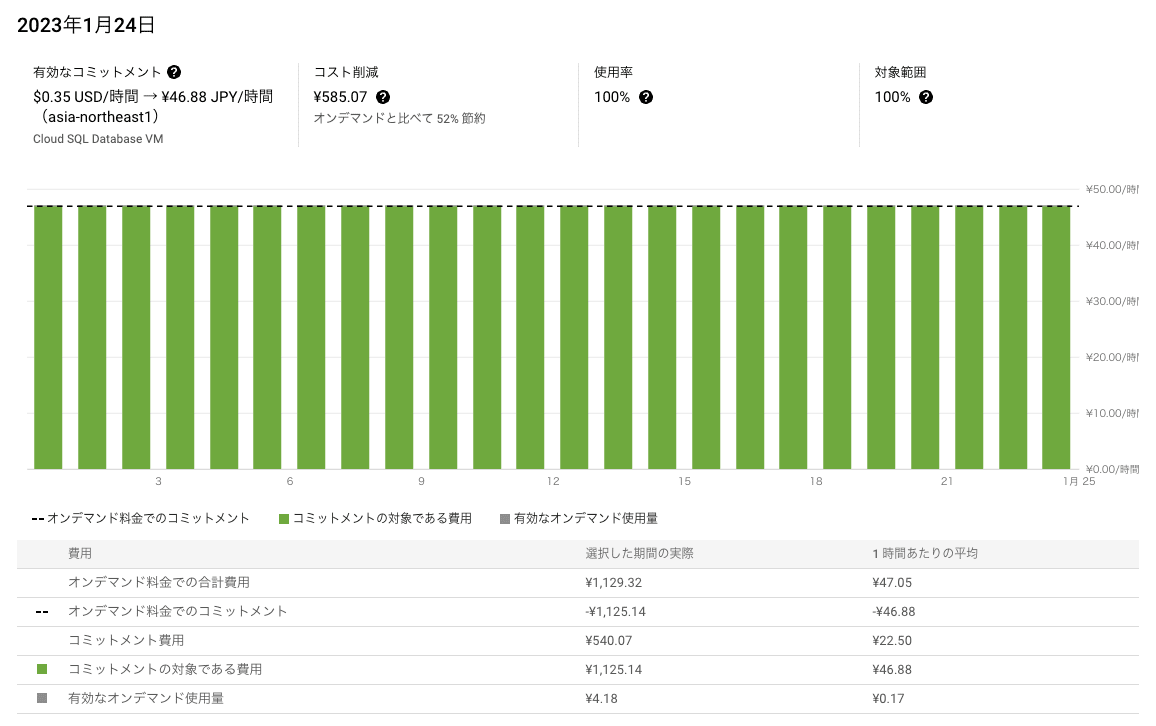Screen dimensions: 1156x726
Task: Click the ¥47.05 cell
Action: tap(892, 582)
